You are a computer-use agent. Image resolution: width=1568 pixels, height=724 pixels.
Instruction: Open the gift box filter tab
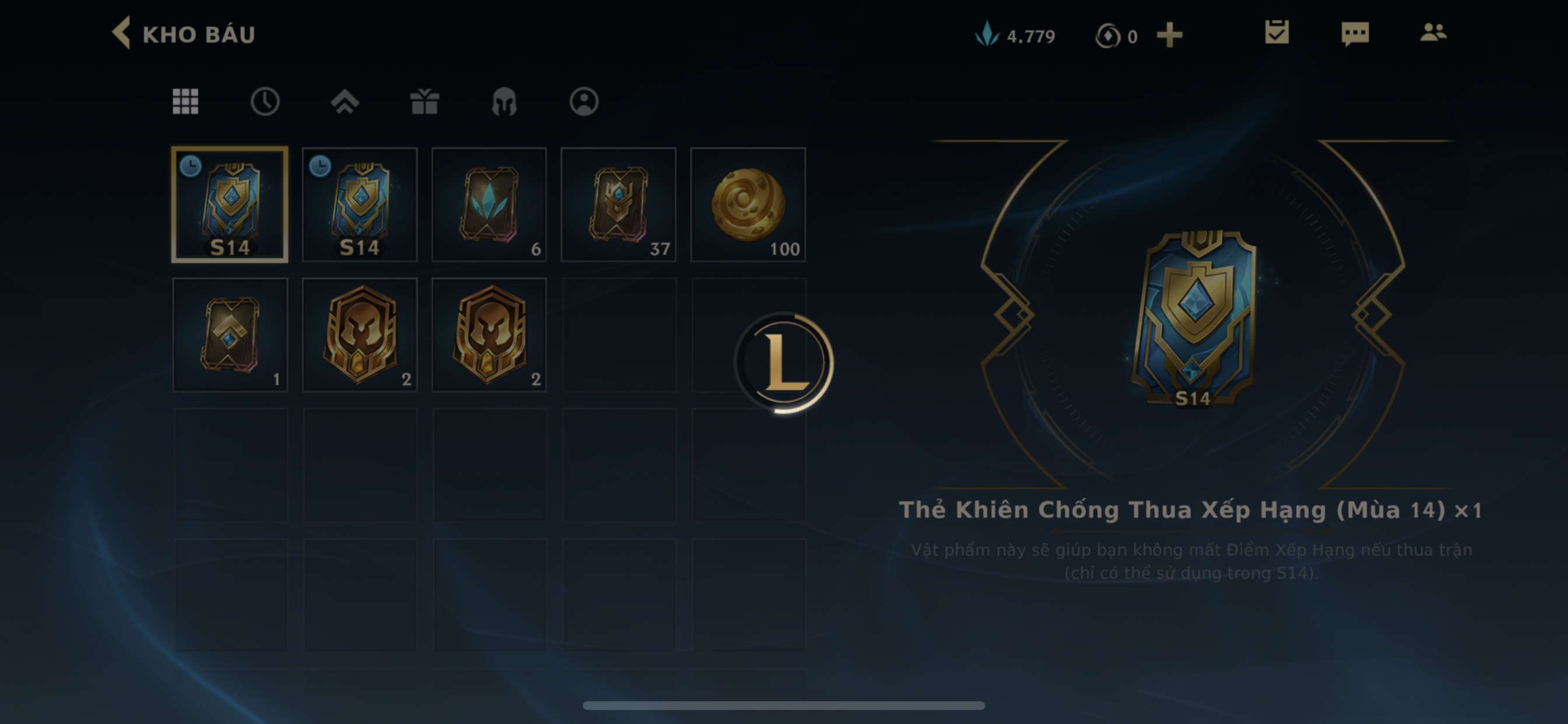pyautogui.click(x=424, y=101)
